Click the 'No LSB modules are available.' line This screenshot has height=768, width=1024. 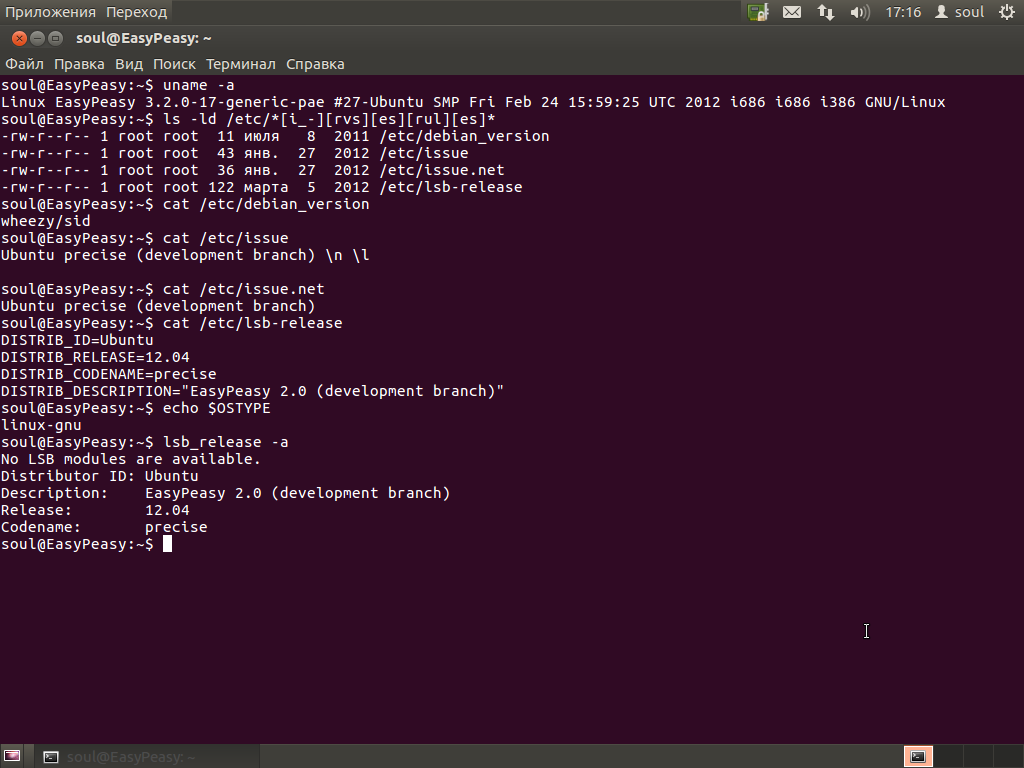click(131, 459)
